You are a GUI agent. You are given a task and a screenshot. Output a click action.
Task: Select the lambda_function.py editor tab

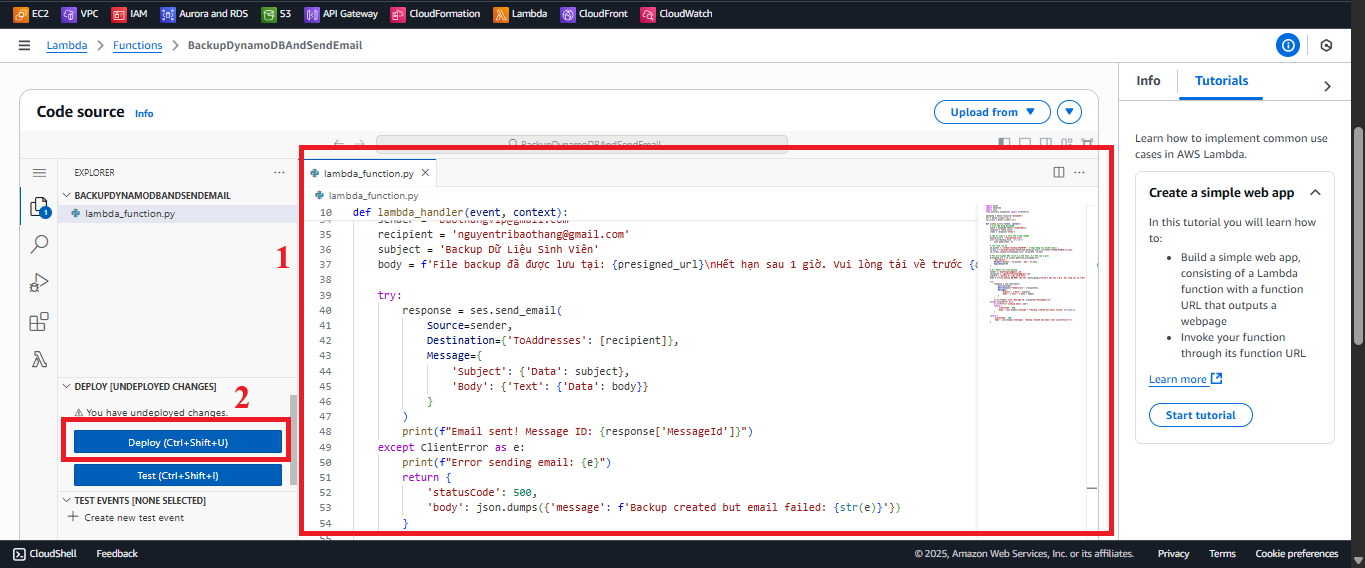point(368,173)
